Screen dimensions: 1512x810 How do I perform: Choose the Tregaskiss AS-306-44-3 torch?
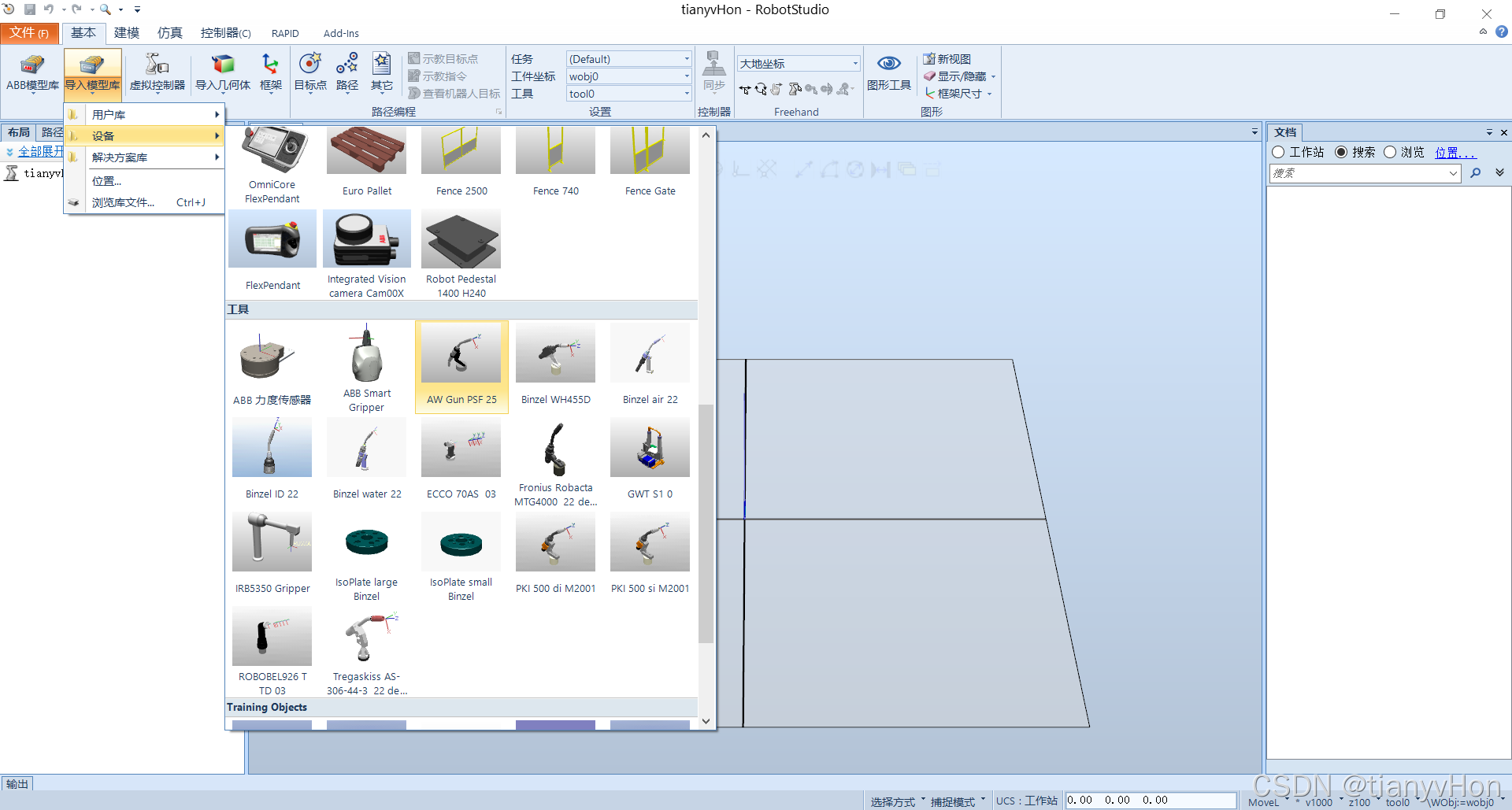[x=366, y=652]
